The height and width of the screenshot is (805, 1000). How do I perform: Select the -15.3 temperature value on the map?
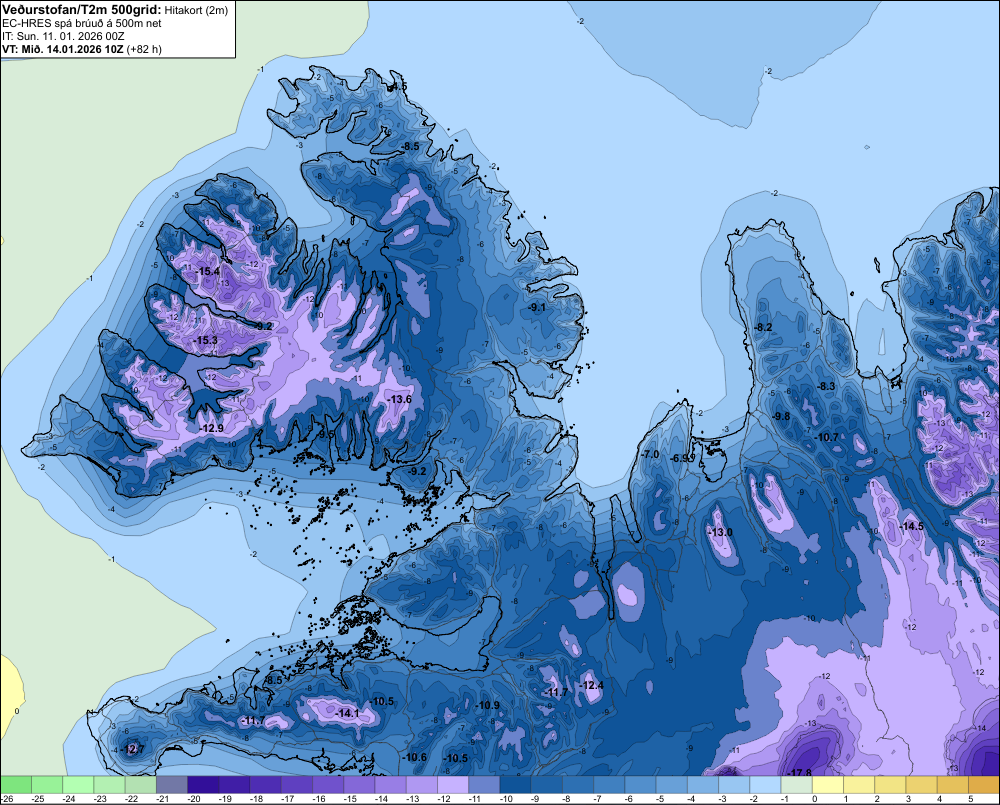pyautogui.click(x=205, y=340)
